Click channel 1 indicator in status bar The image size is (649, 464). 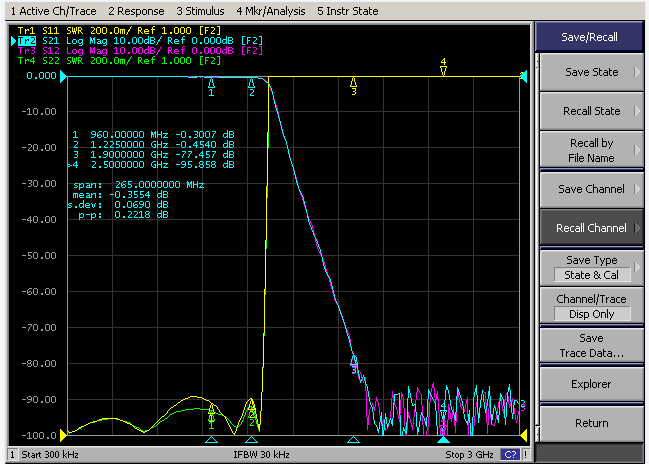(x=12, y=455)
